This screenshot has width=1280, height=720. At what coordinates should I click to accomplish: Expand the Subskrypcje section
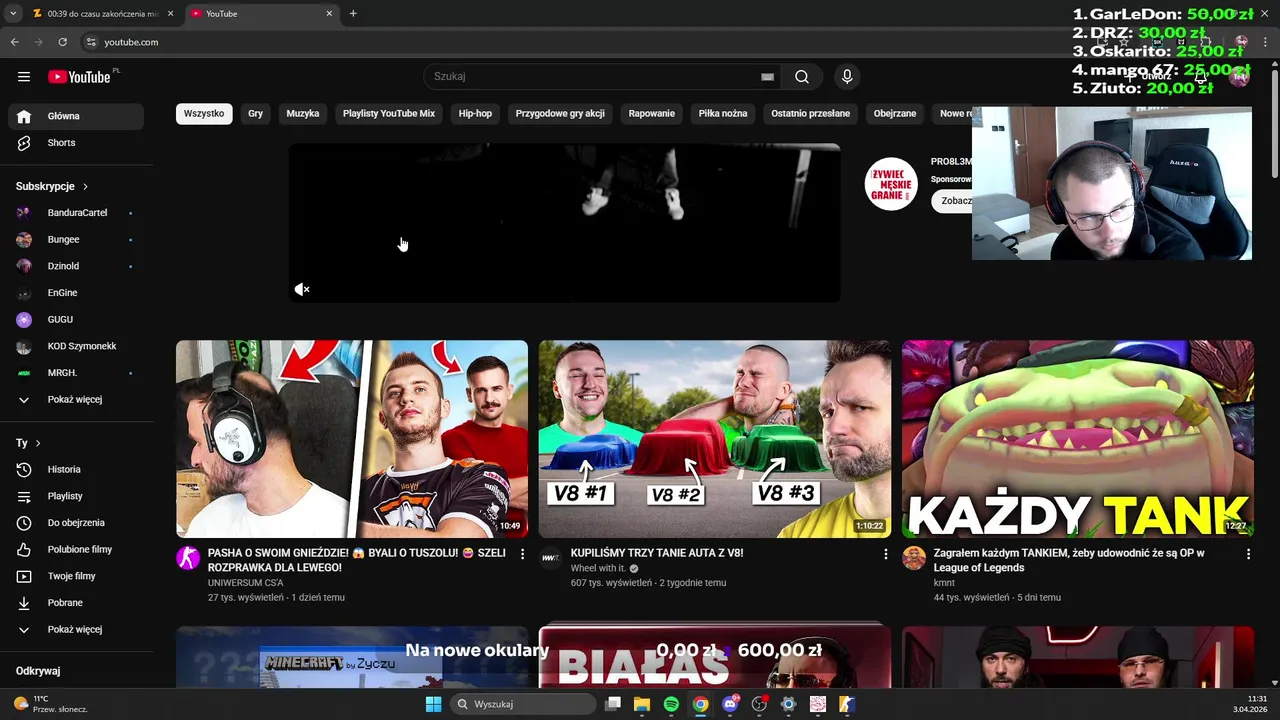tap(52, 186)
